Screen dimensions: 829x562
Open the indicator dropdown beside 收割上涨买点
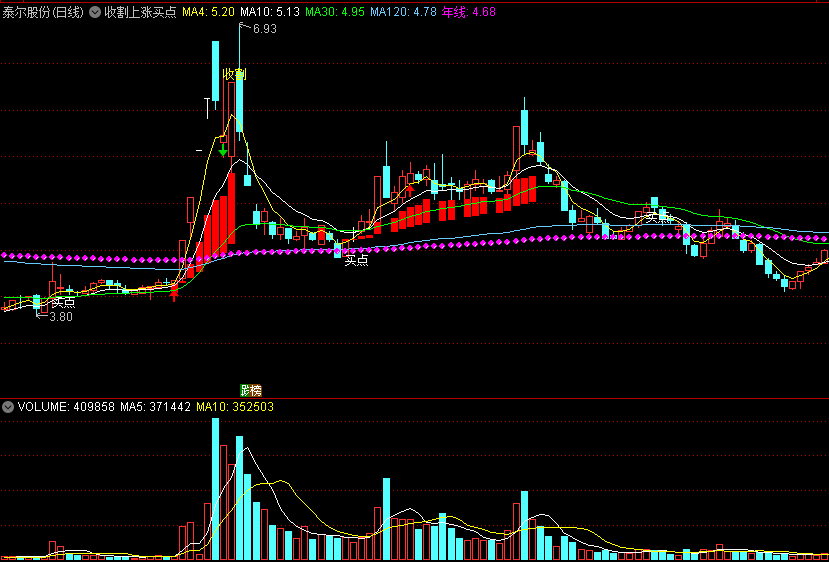click(x=95, y=12)
